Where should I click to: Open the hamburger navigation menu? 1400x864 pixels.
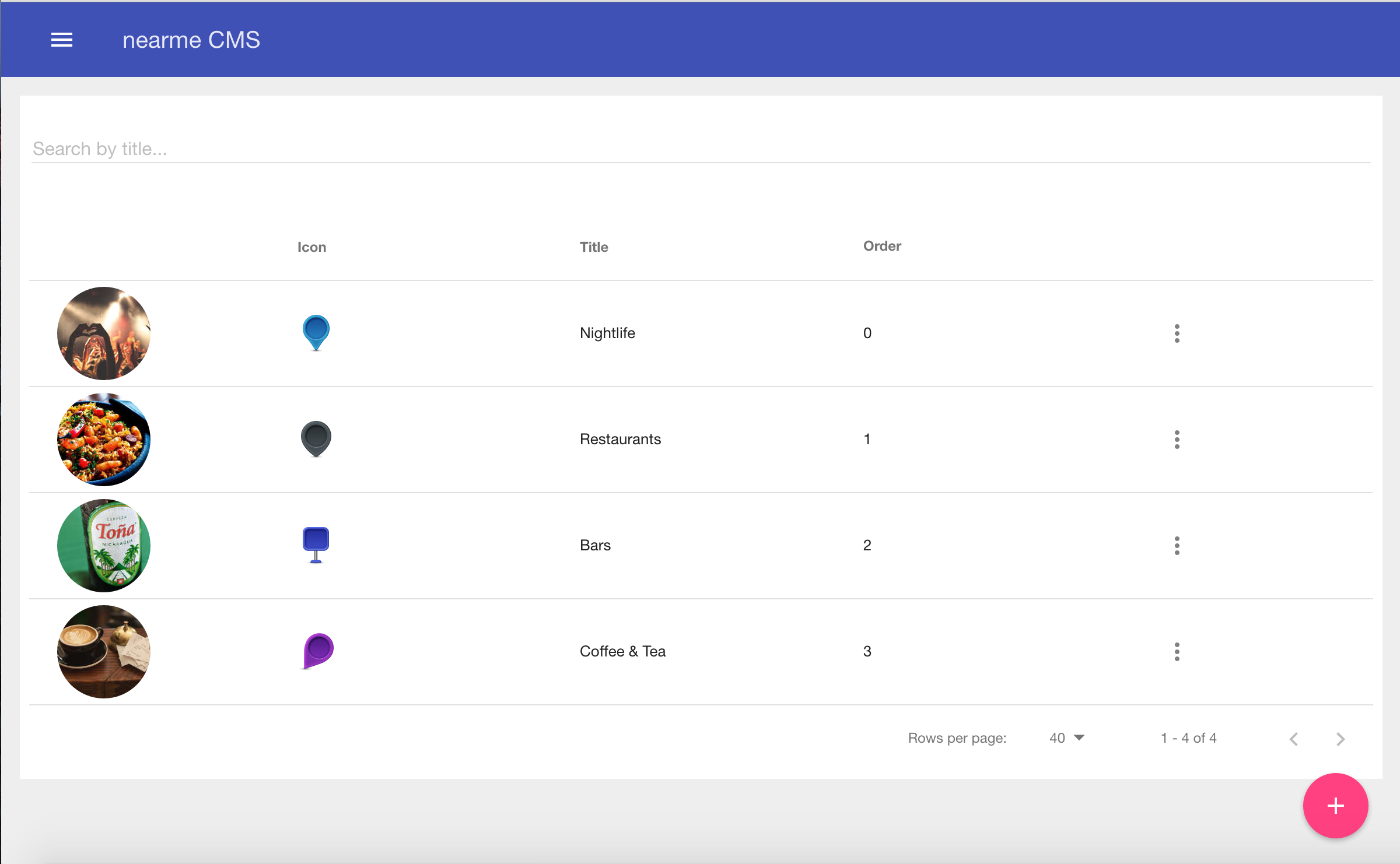pos(61,39)
